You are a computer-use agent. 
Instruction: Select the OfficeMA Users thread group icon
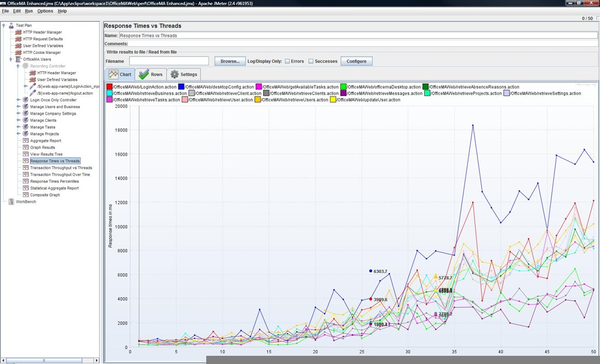[x=18, y=59]
